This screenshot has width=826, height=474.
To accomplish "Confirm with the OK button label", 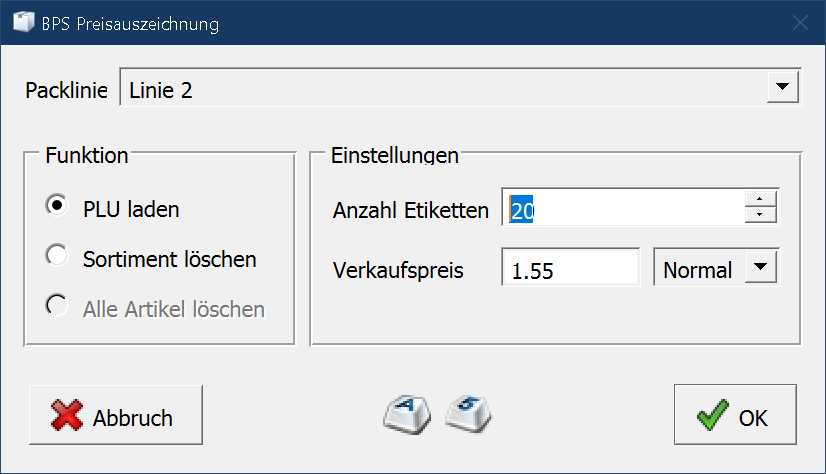I will pyautogui.click(x=753, y=418).
